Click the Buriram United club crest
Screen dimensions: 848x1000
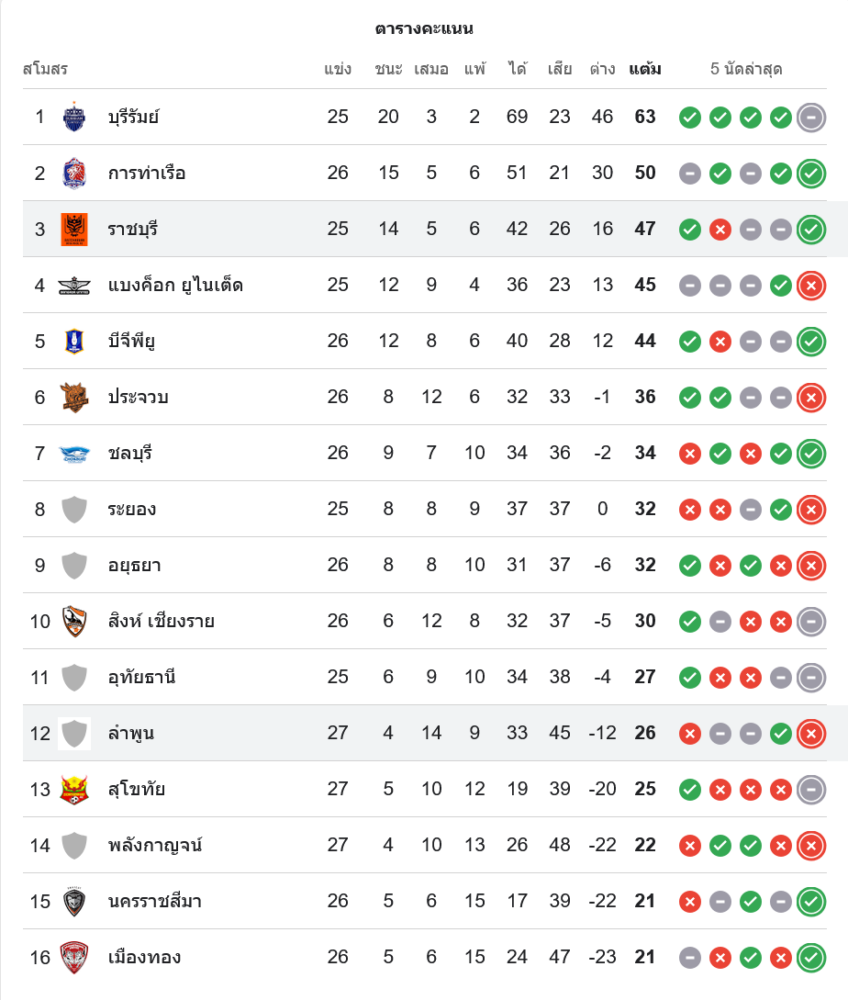[x=74, y=117]
